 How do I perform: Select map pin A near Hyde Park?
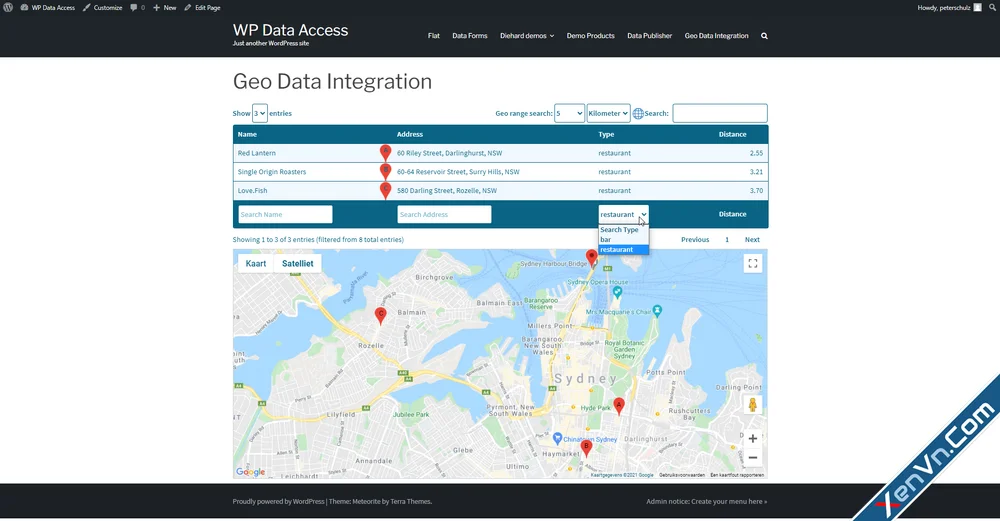click(619, 406)
